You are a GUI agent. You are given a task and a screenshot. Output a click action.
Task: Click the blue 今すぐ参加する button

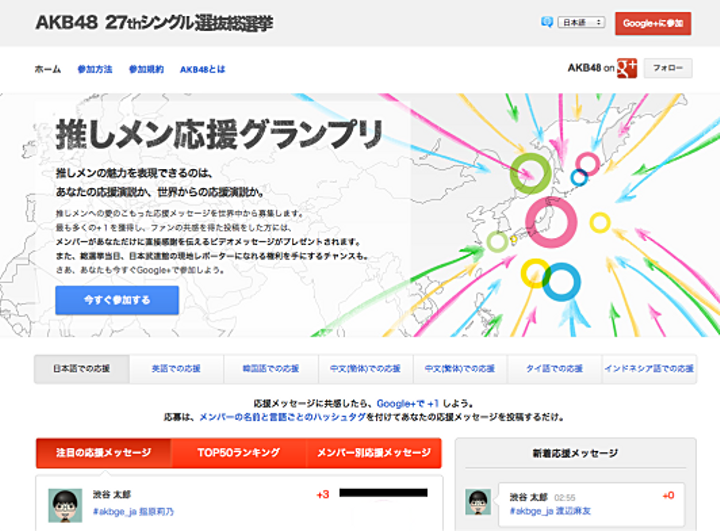point(117,300)
